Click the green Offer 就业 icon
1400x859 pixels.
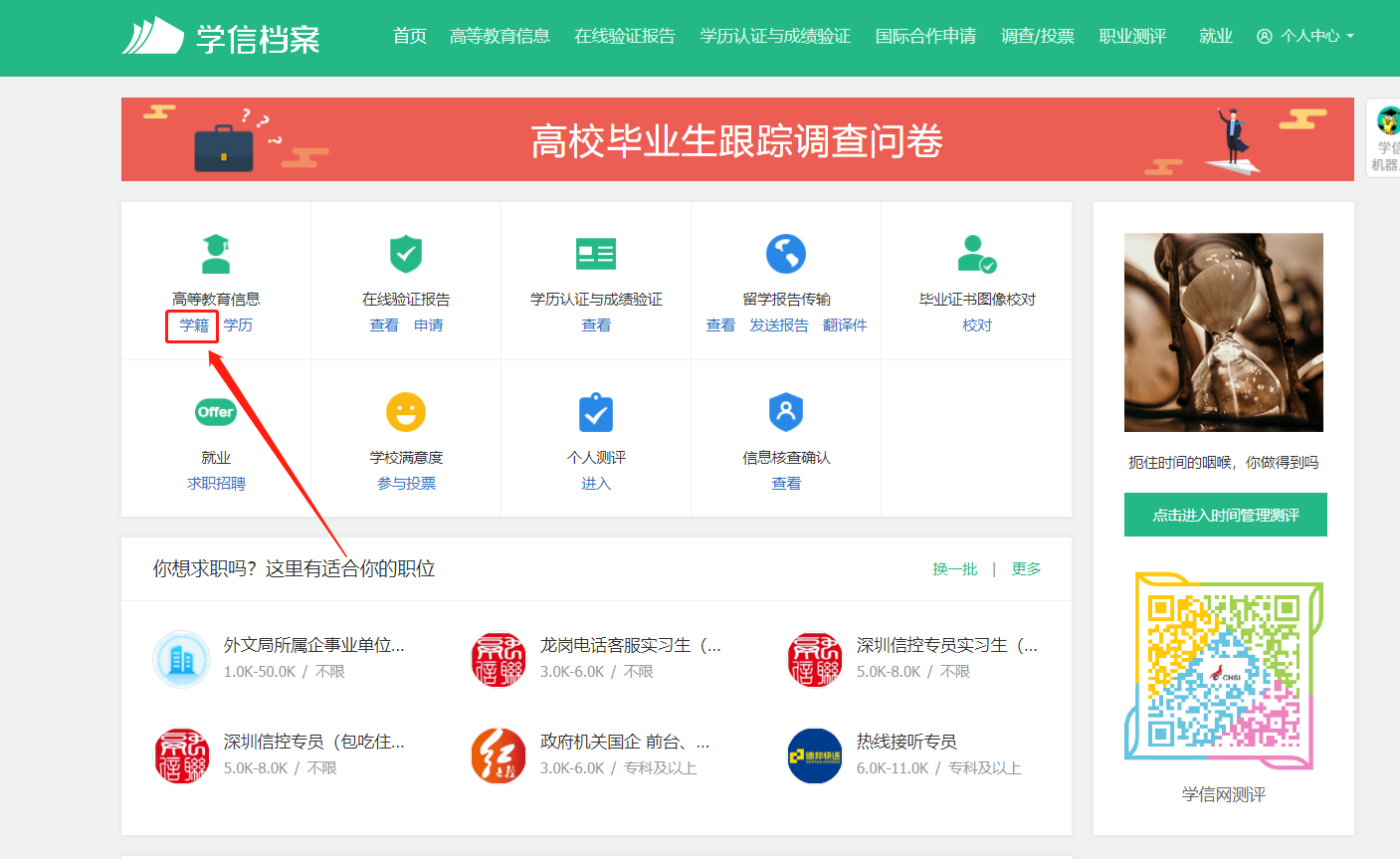tap(216, 412)
